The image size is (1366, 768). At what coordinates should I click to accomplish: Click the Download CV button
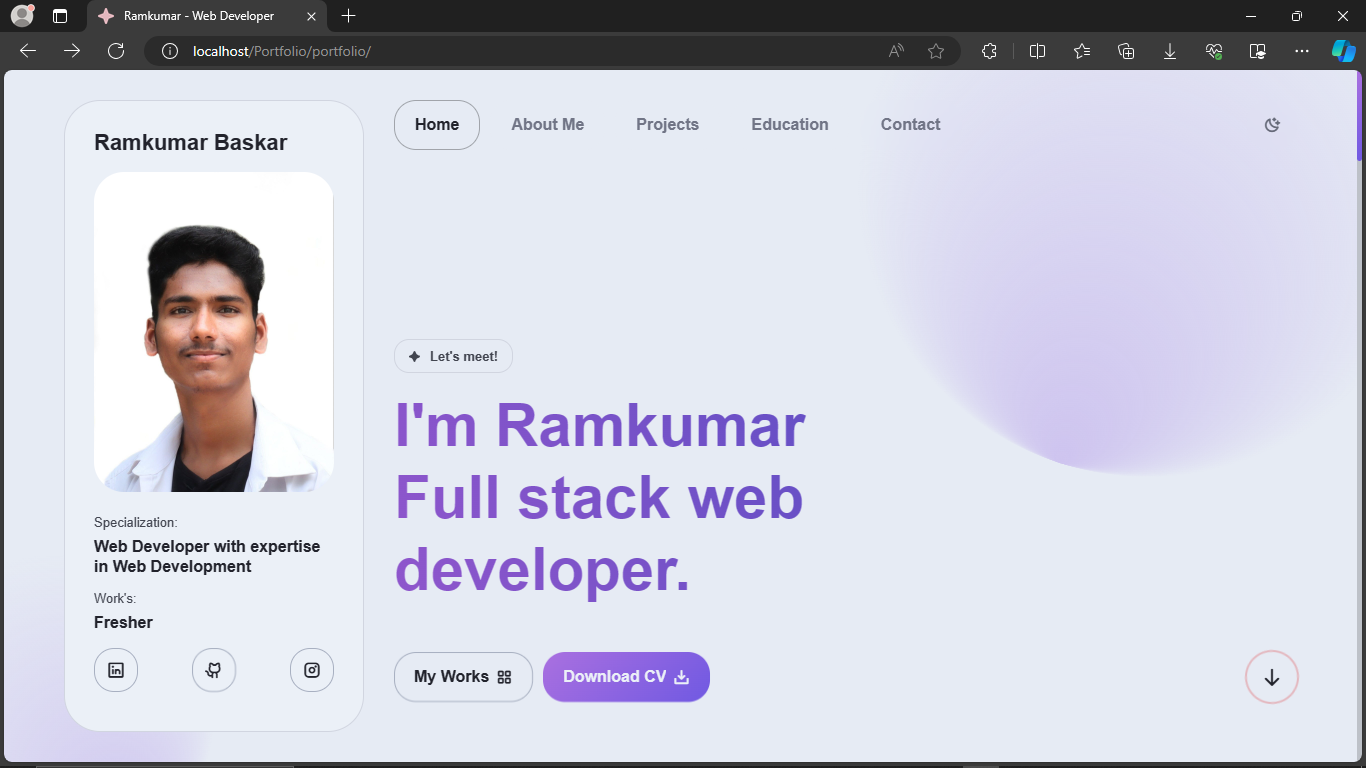coord(626,677)
